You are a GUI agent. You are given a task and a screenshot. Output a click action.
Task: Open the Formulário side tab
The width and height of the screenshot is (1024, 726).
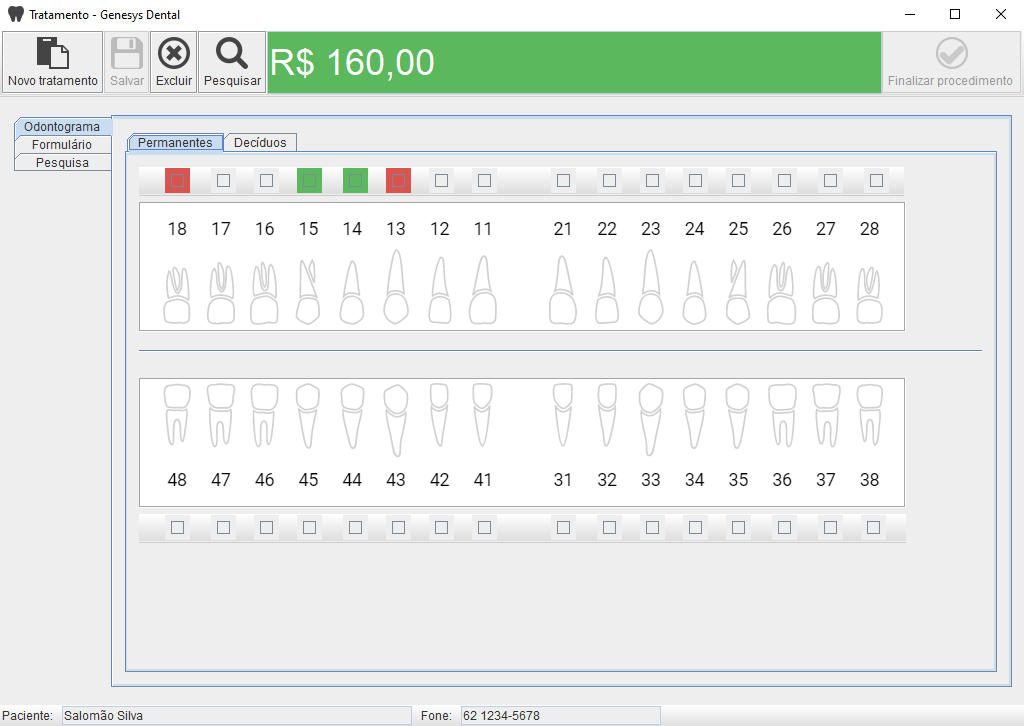tap(62, 145)
